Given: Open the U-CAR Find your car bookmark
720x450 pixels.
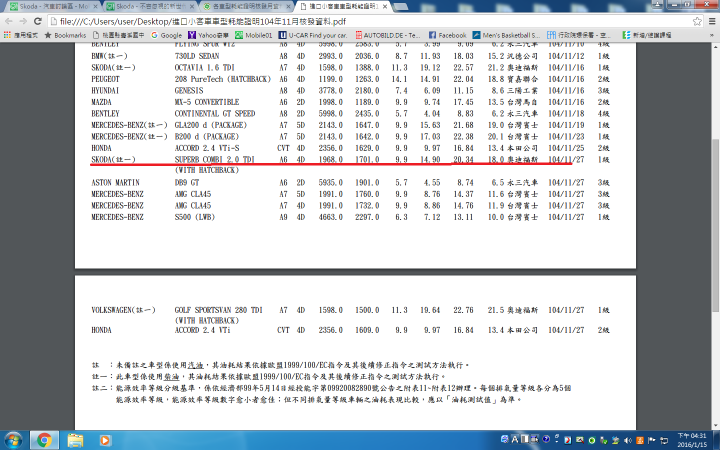Looking at the screenshot, I should pyautogui.click(x=313, y=35).
